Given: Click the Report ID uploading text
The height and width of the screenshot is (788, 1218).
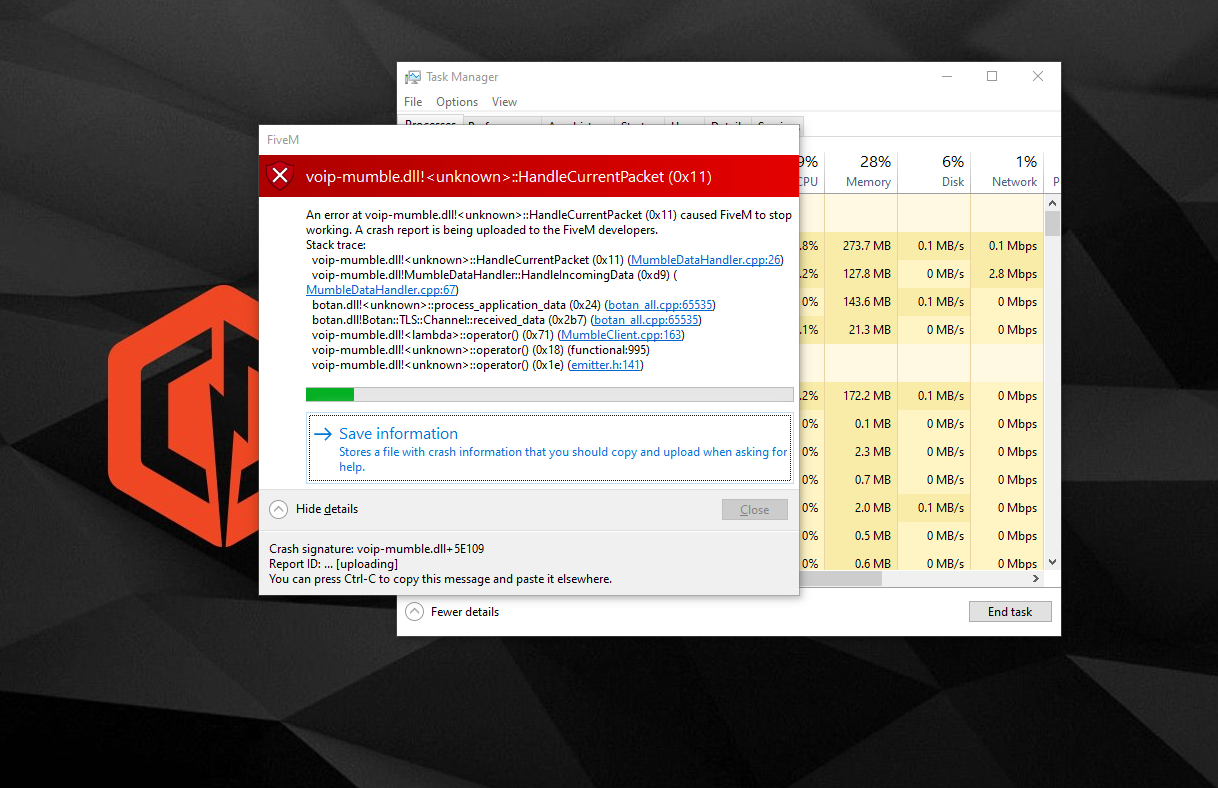Looking at the screenshot, I should 333,564.
